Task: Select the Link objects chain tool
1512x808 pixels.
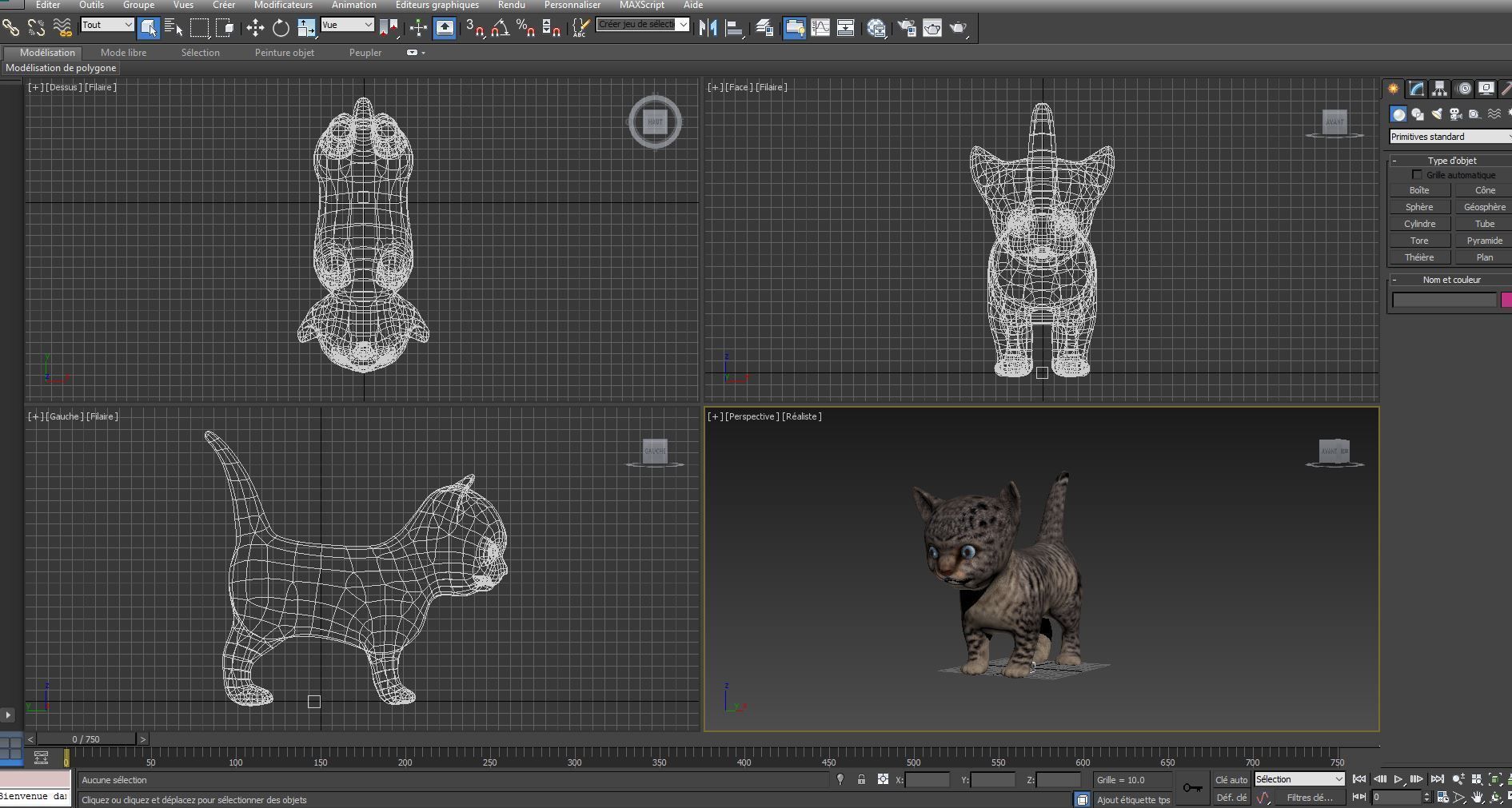Action: (x=10, y=28)
